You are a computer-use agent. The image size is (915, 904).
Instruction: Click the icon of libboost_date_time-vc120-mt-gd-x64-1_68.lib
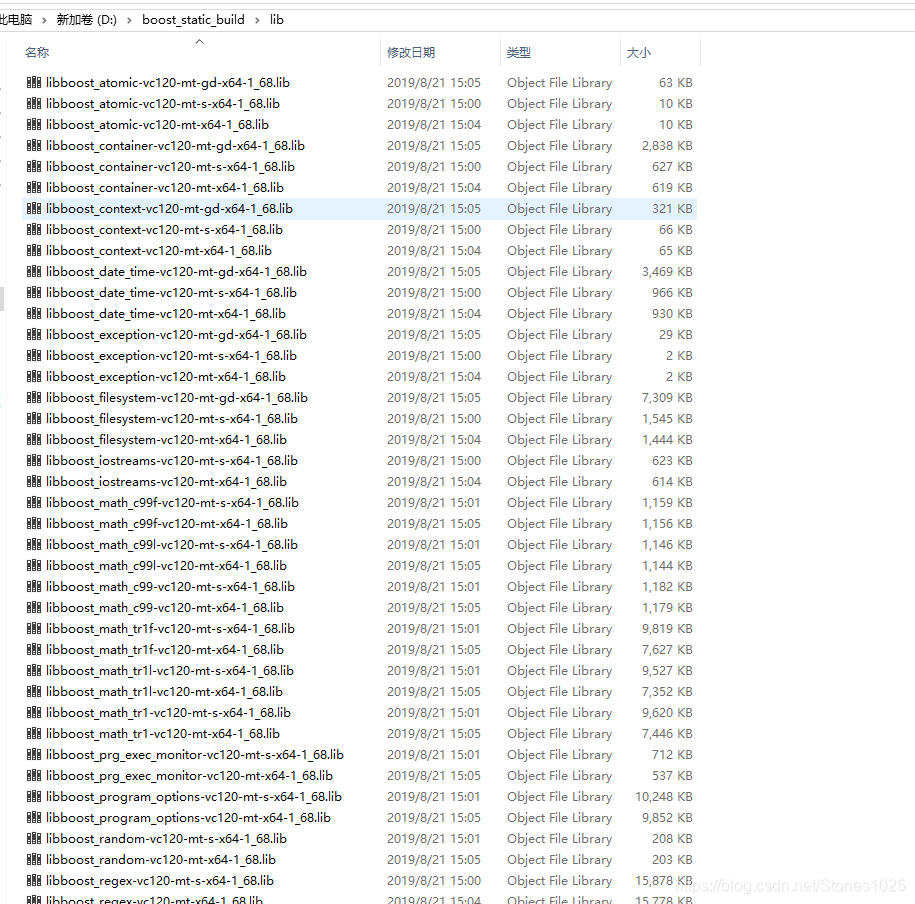point(34,271)
